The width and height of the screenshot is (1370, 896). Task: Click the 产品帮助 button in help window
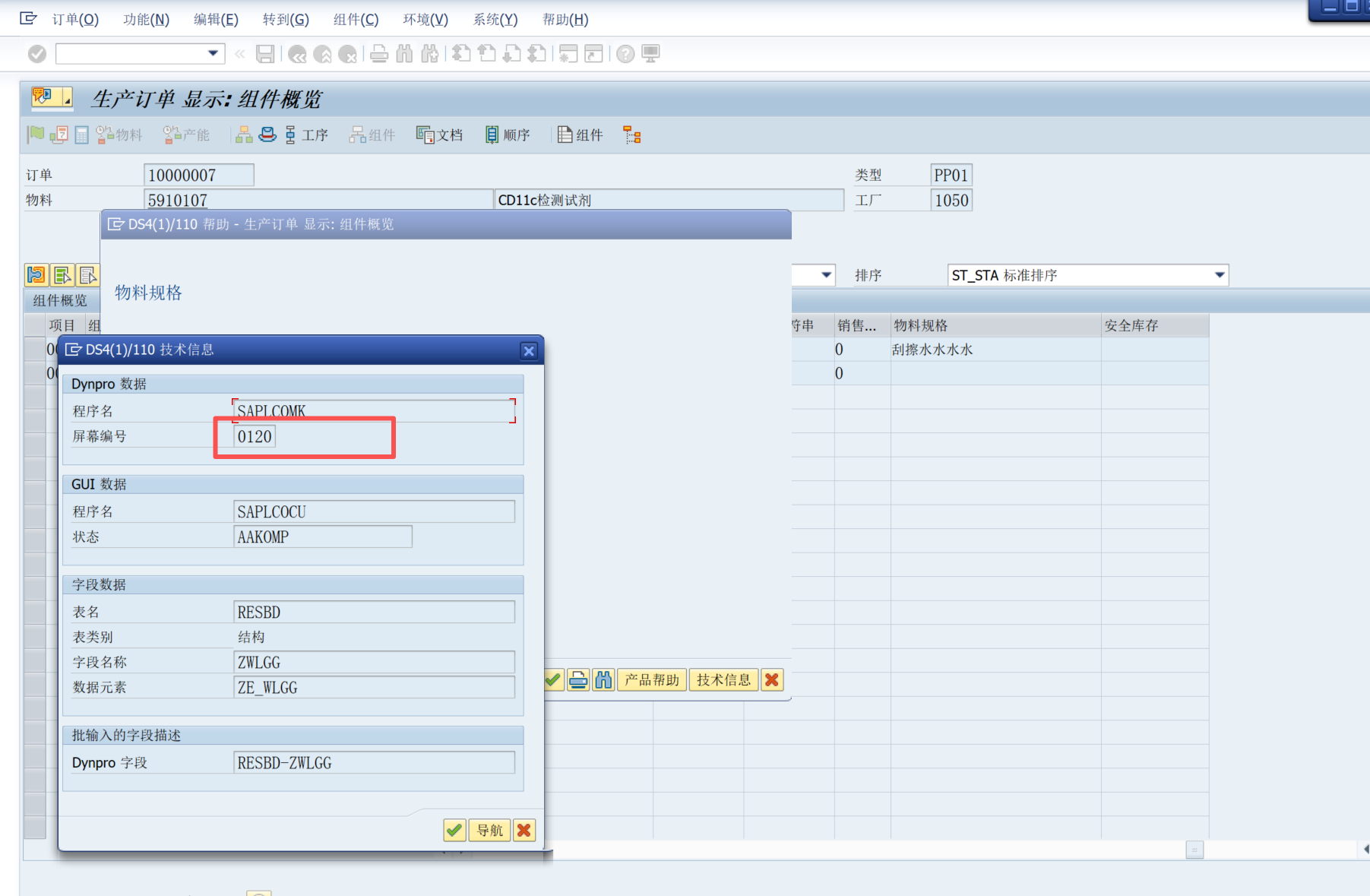[652, 679]
